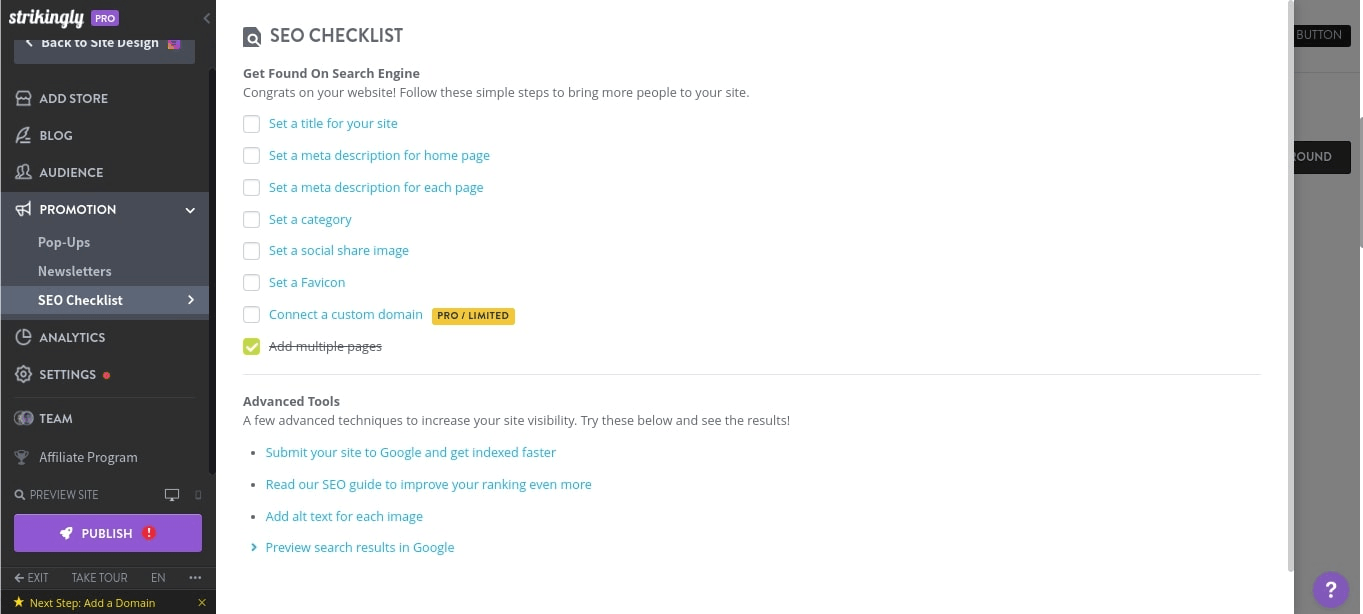
Task: Open the Audience panel
Action: pos(70,172)
